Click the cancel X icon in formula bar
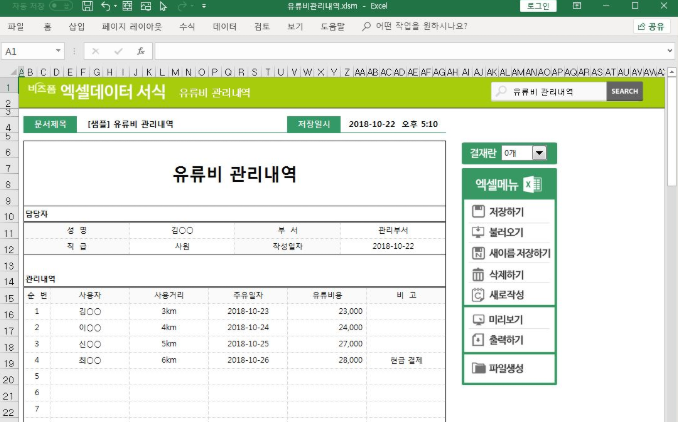The height and width of the screenshot is (422, 678). click(96, 51)
